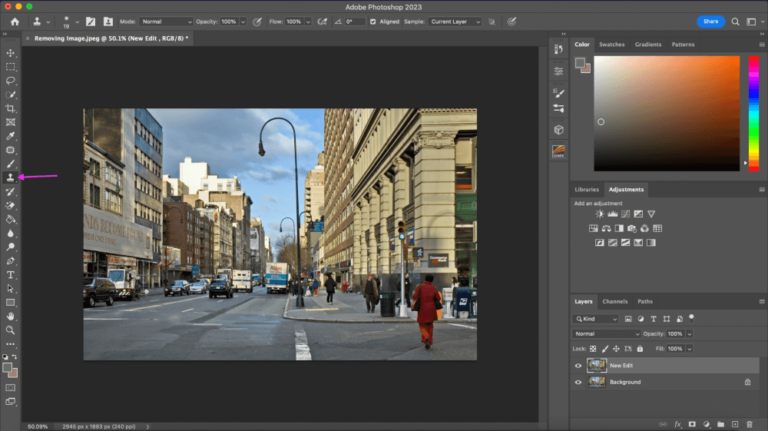Toggle the Aligned checkbox

click(x=374, y=21)
